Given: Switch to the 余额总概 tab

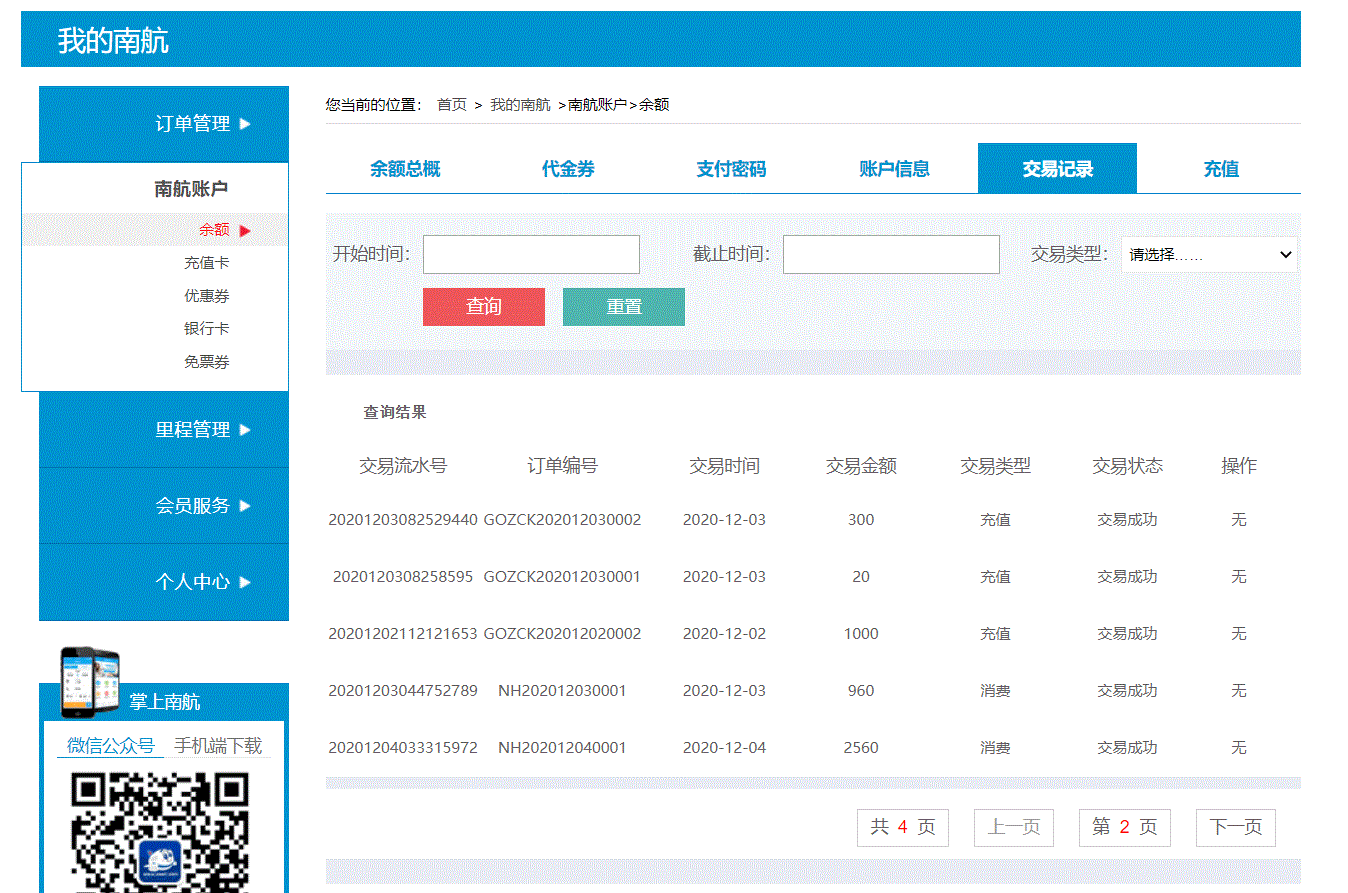Looking at the screenshot, I should 405,169.
